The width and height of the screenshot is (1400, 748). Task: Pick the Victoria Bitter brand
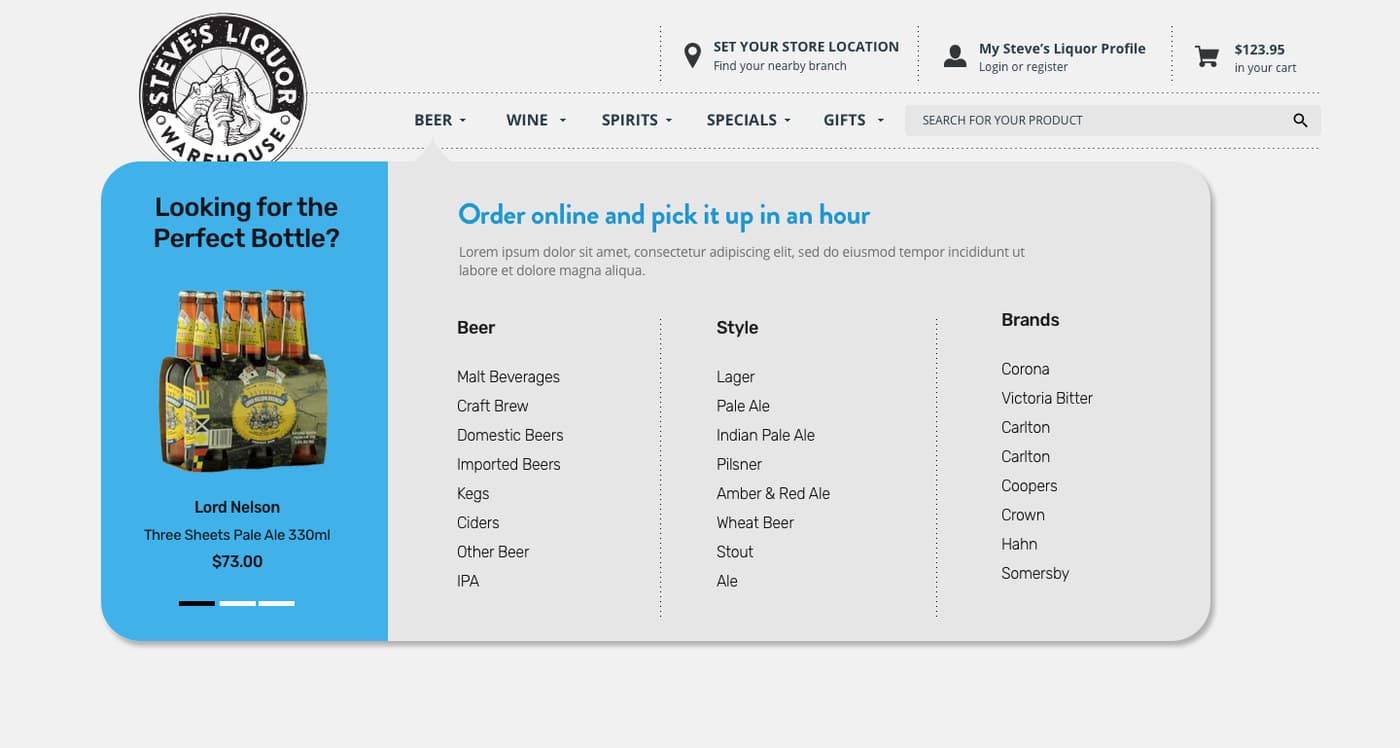[1047, 398]
